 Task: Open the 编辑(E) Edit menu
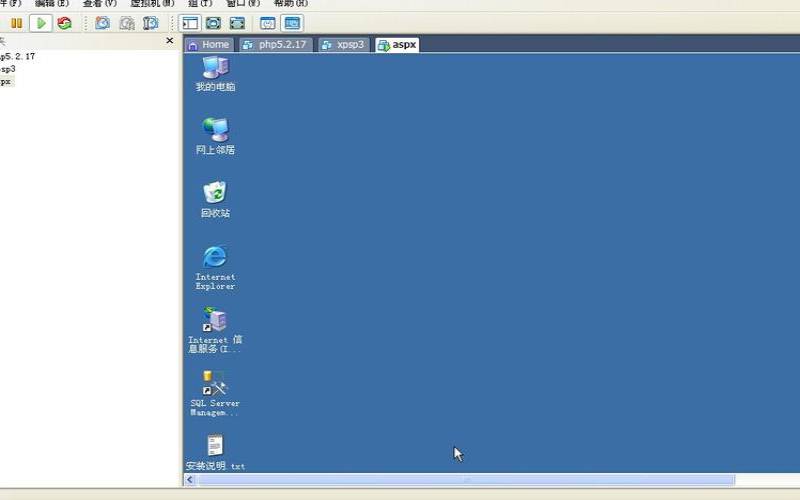[52, 3]
